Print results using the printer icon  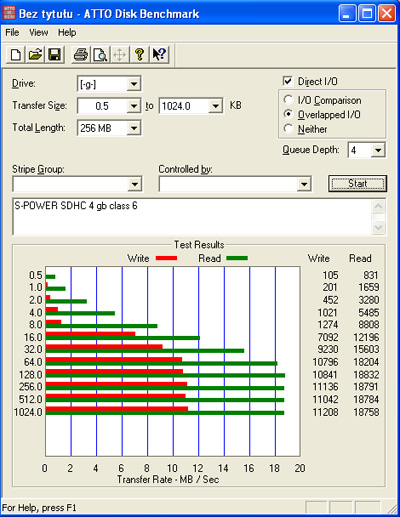pyautogui.click(x=80, y=55)
